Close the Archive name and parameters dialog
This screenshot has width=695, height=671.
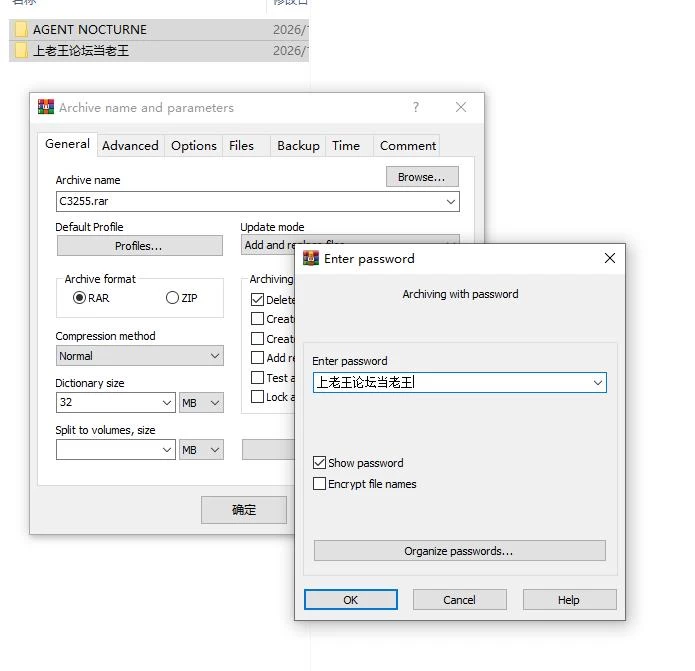click(x=461, y=107)
